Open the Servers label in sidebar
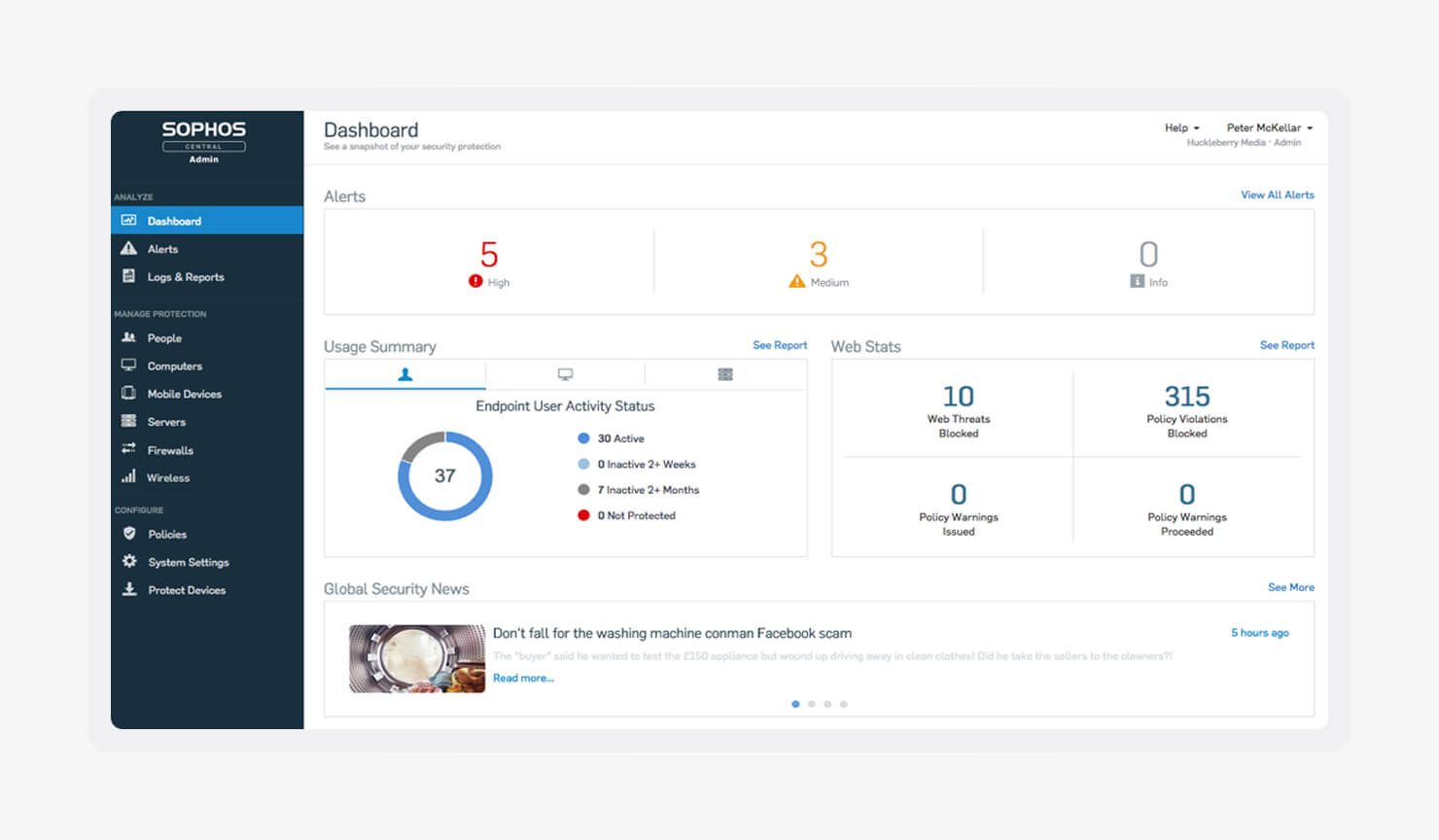This screenshot has height=840, width=1439. pyautogui.click(x=166, y=422)
